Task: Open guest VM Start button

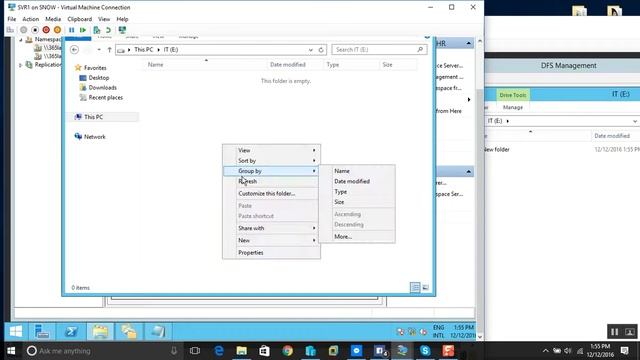Action: click(x=16, y=331)
